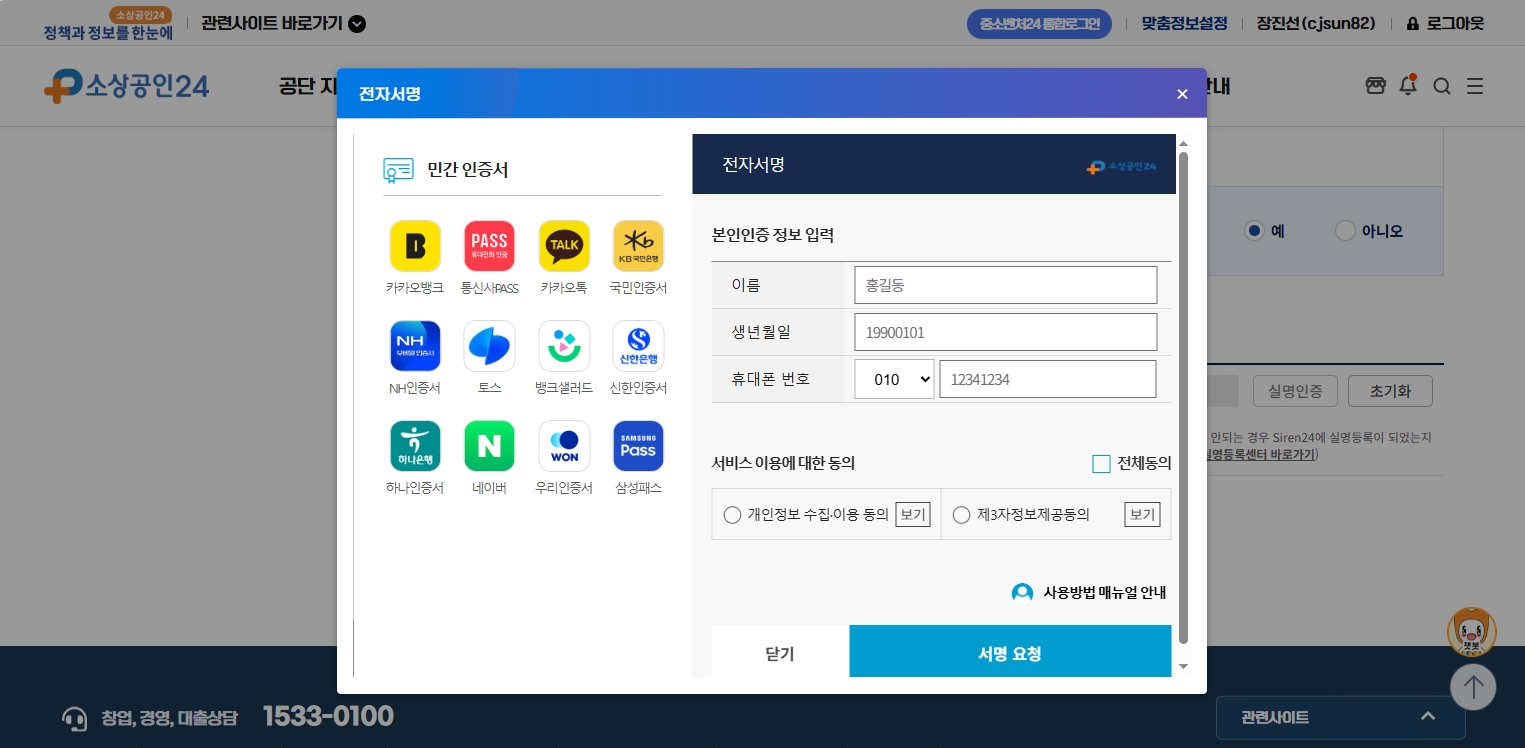Select the 아니오 radio button
1525x748 pixels.
[1345, 231]
